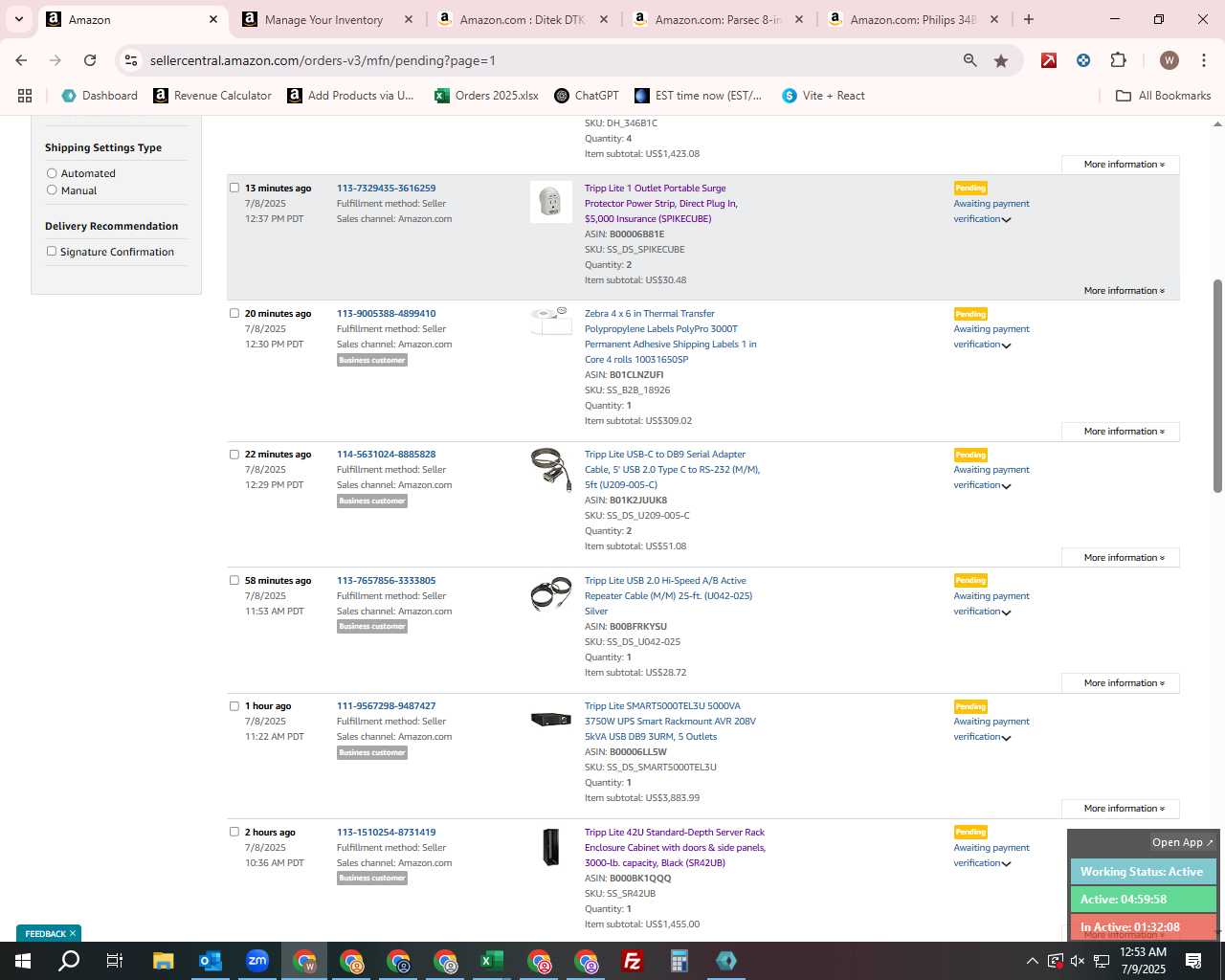The width and height of the screenshot is (1225, 980).
Task: Click the Open App button in tracker widget
Action: [x=1183, y=842]
